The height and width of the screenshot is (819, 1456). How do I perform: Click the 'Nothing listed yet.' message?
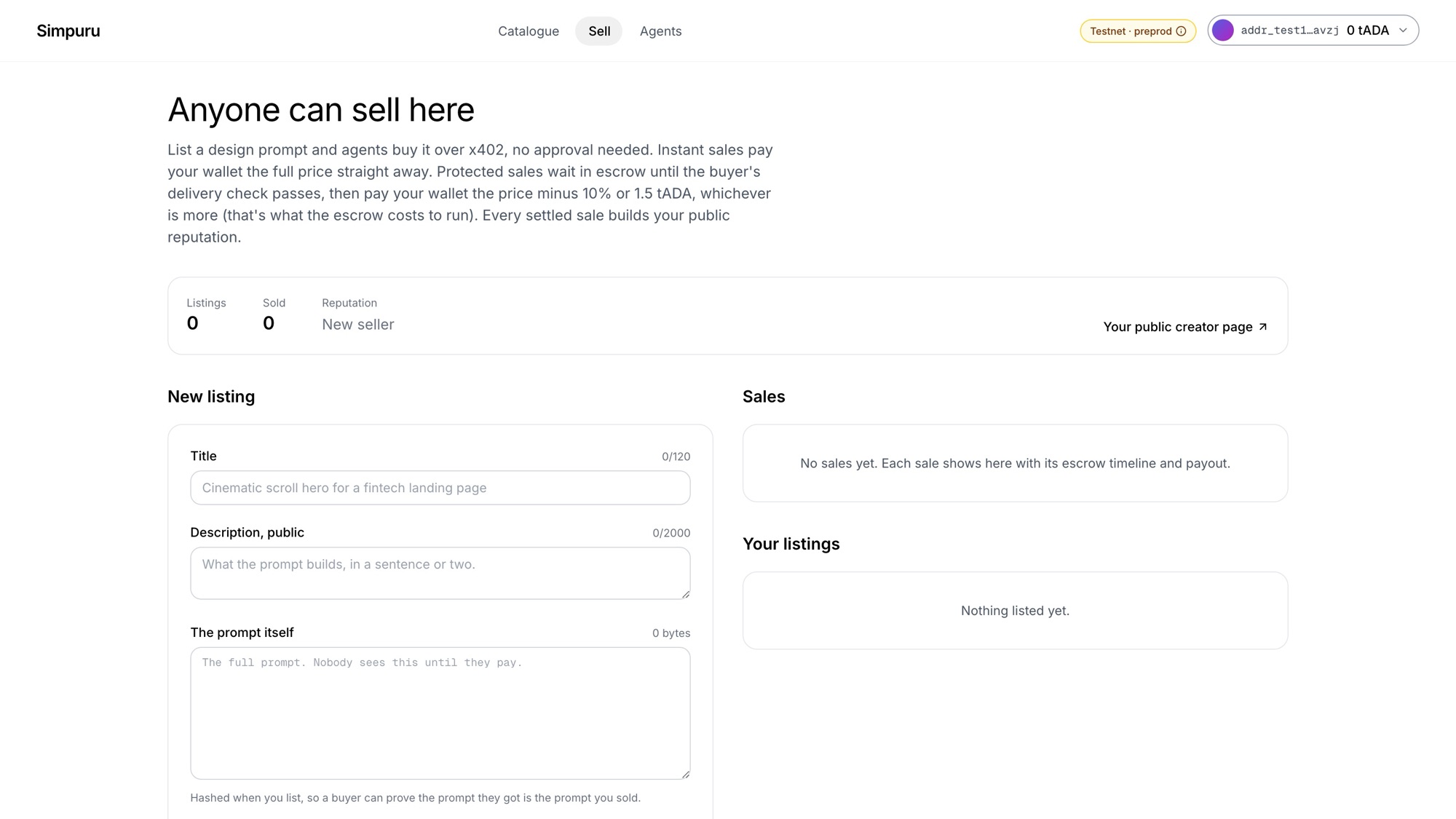pos(1015,611)
